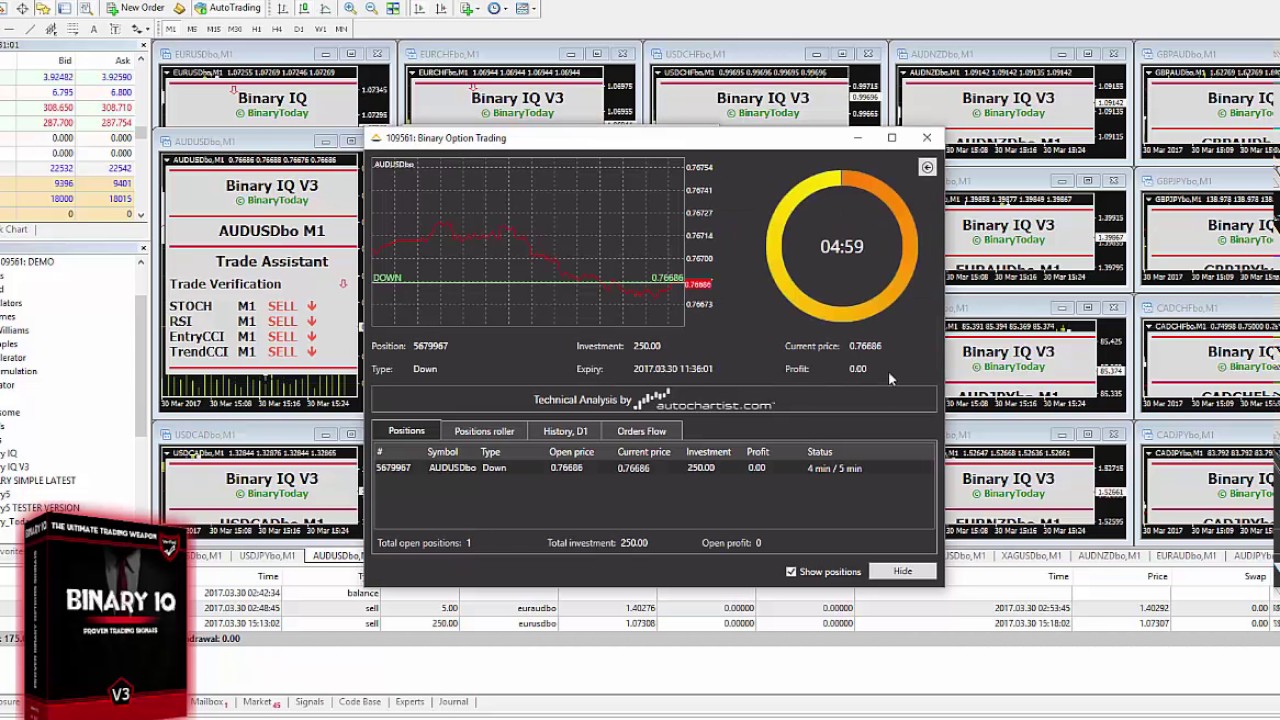Viewport: 1280px width, 720px height.
Task: Click the USDCHFbo,M1 chart window title
Action: point(694,54)
